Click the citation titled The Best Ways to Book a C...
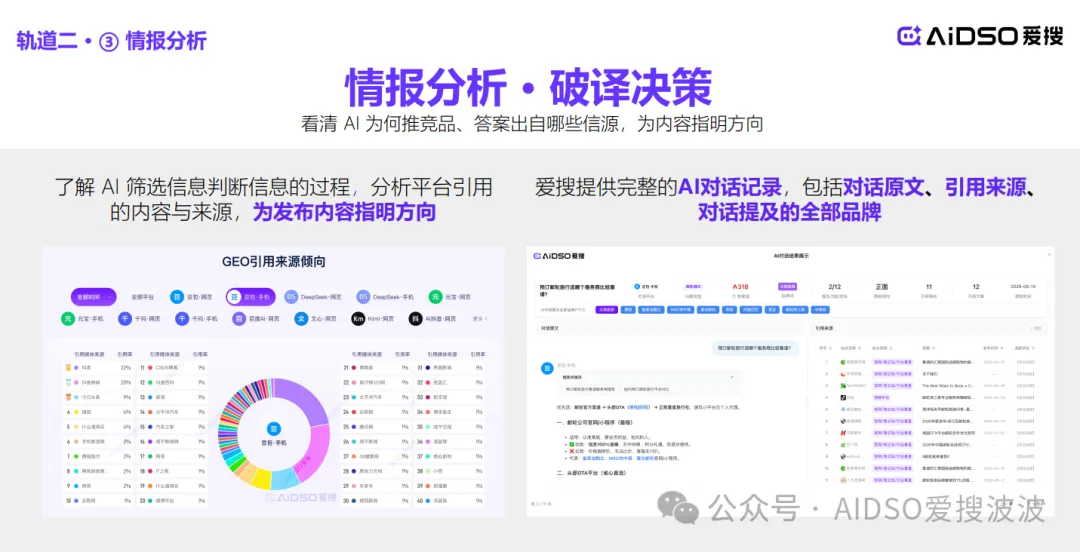 pyautogui.click(x=948, y=385)
